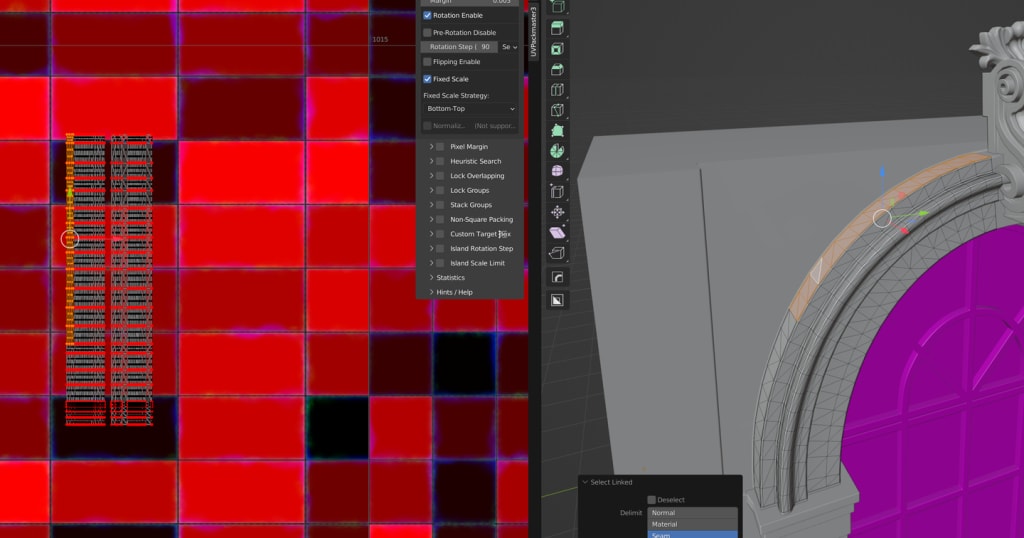The height and width of the screenshot is (538, 1024).
Task: Open the dropdown beside Rotation Step
Action: pos(509,47)
